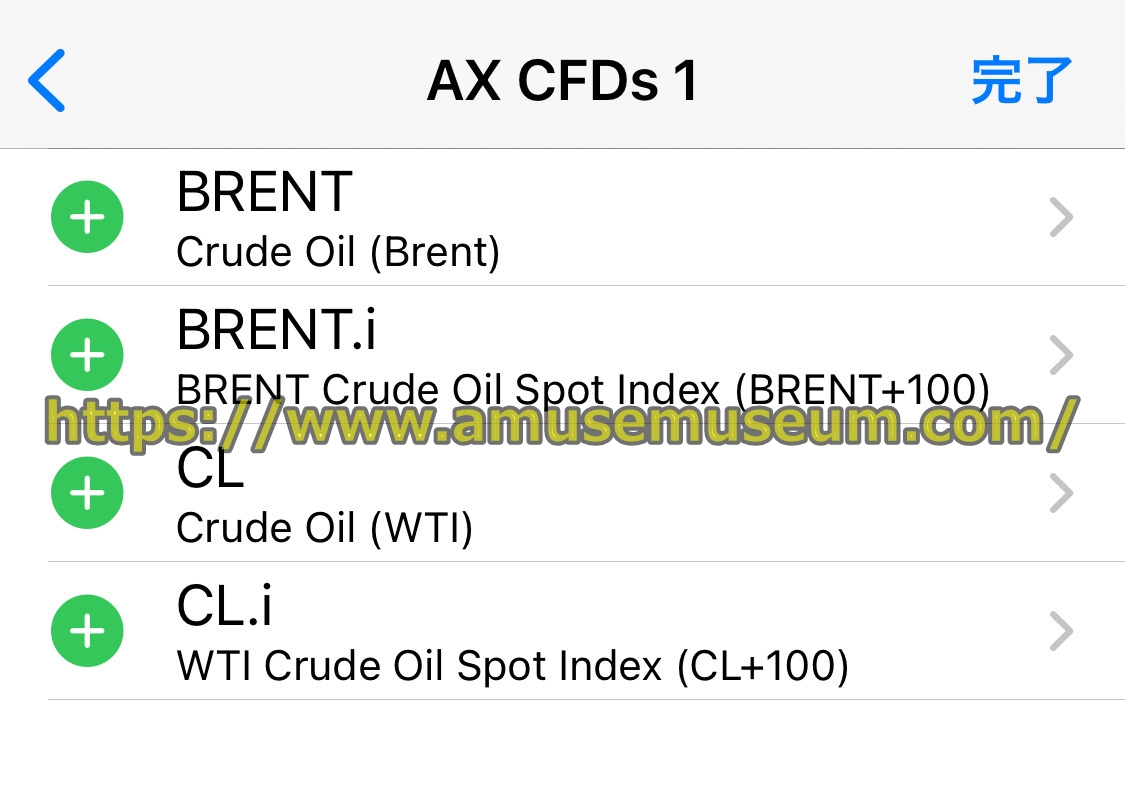Open BRENT details via its chevron
1125x801 pixels.
(x=1061, y=217)
